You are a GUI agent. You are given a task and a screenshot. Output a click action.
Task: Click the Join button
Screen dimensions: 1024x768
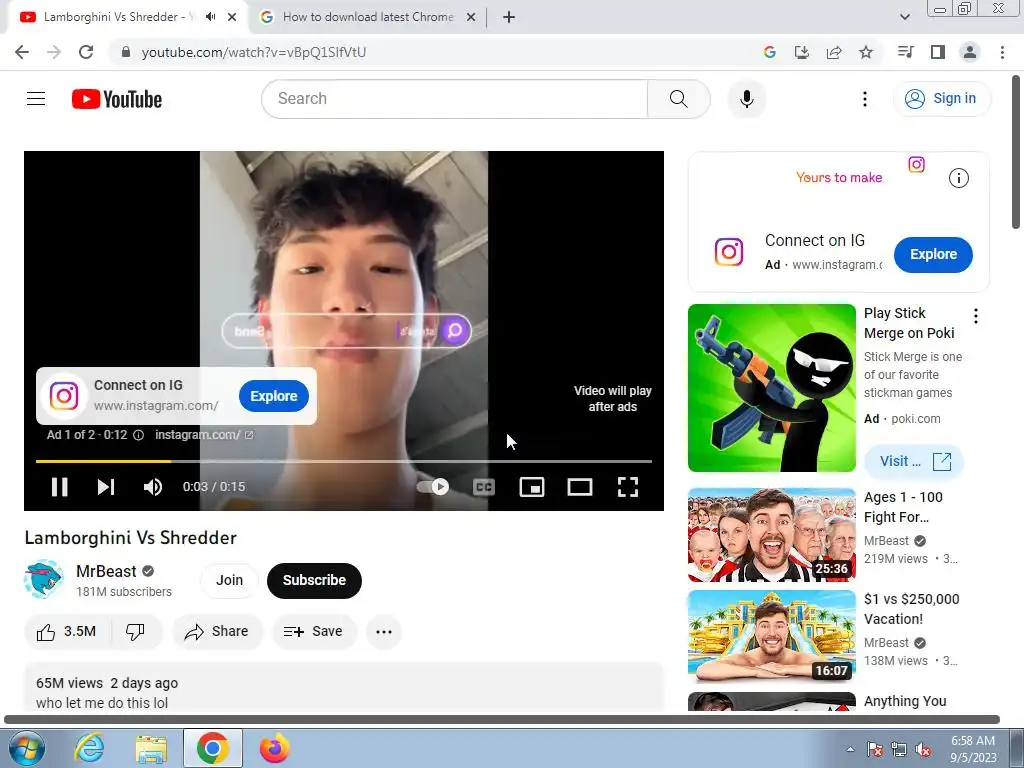(x=229, y=580)
